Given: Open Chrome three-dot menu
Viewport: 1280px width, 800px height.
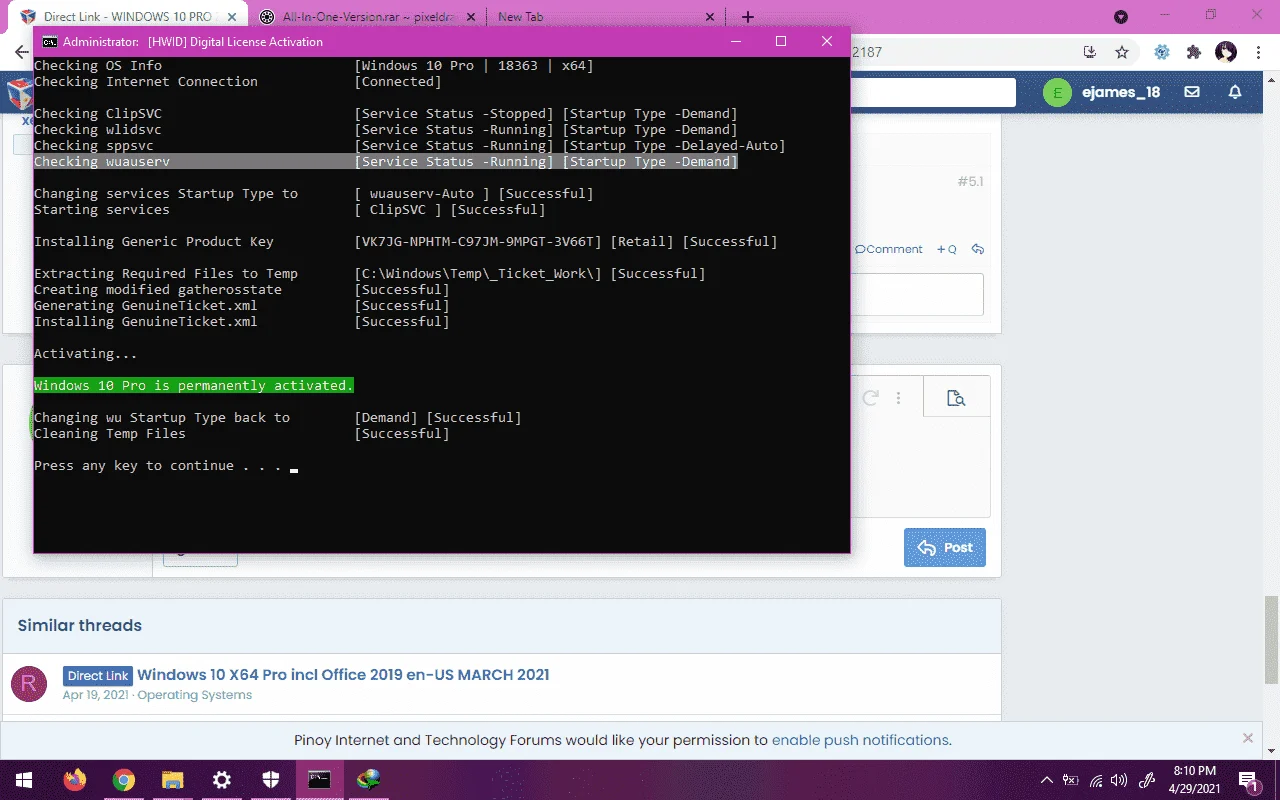Looking at the screenshot, I should [x=1260, y=52].
